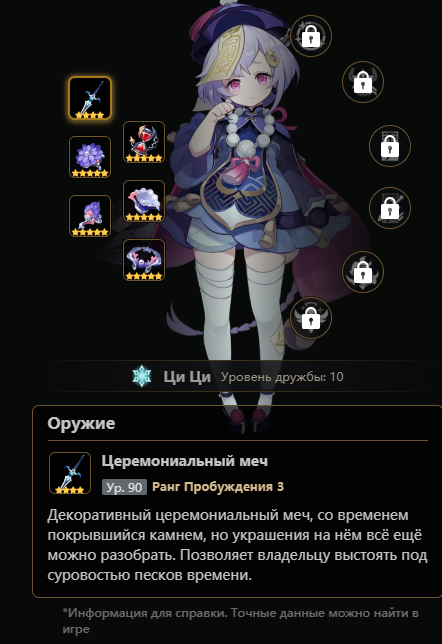Image resolution: width=442 pixels, height=644 pixels.
Task: Click the fourth locked constellation from top
Action: pyautogui.click(x=390, y=208)
